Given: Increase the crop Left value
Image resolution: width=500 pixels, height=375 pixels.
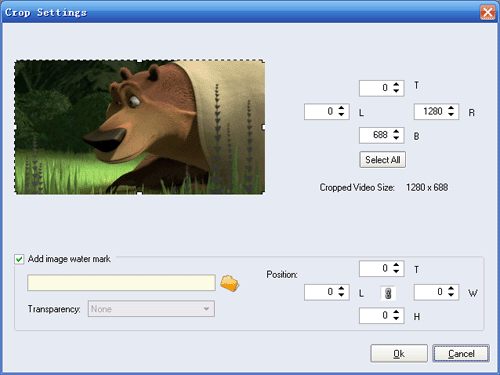Looking at the screenshot, I should pos(341,108).
